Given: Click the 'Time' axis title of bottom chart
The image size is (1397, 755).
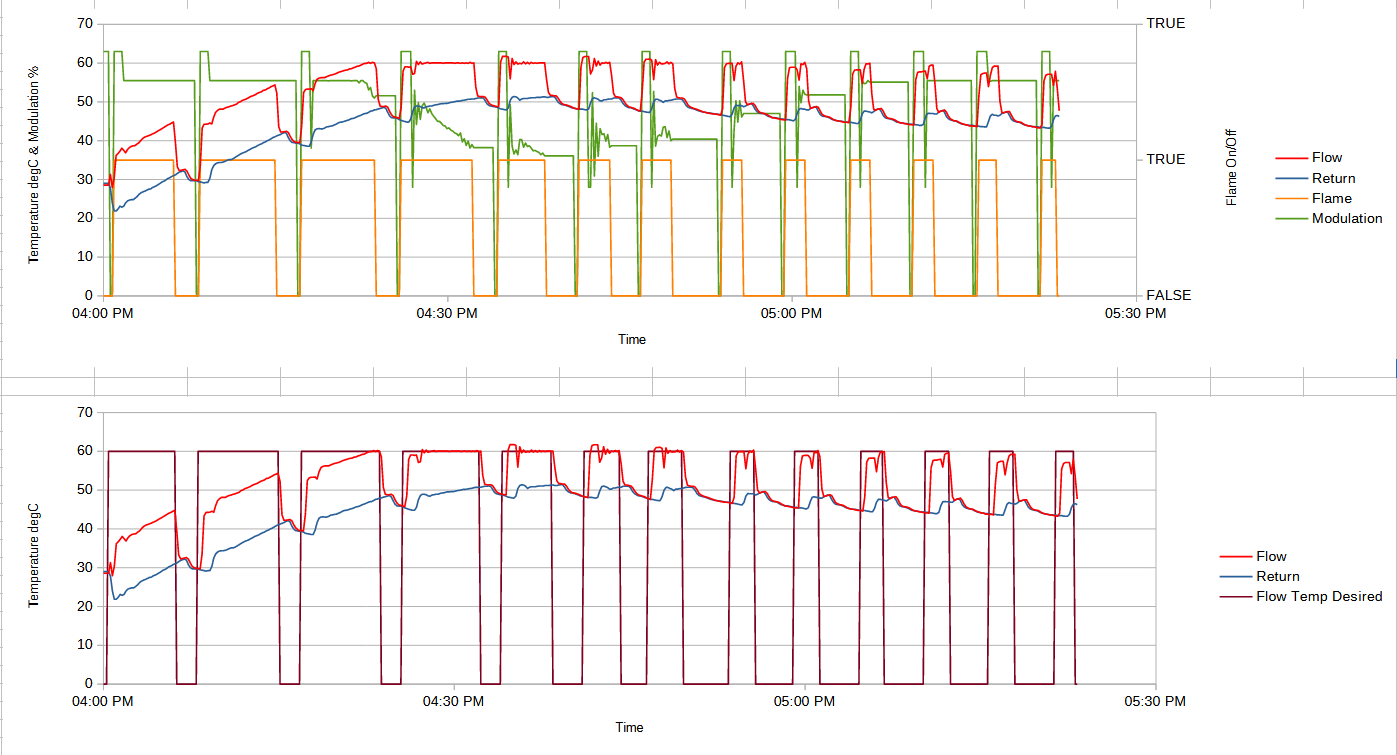Looking at the screenshot, I should click(629, 727).
